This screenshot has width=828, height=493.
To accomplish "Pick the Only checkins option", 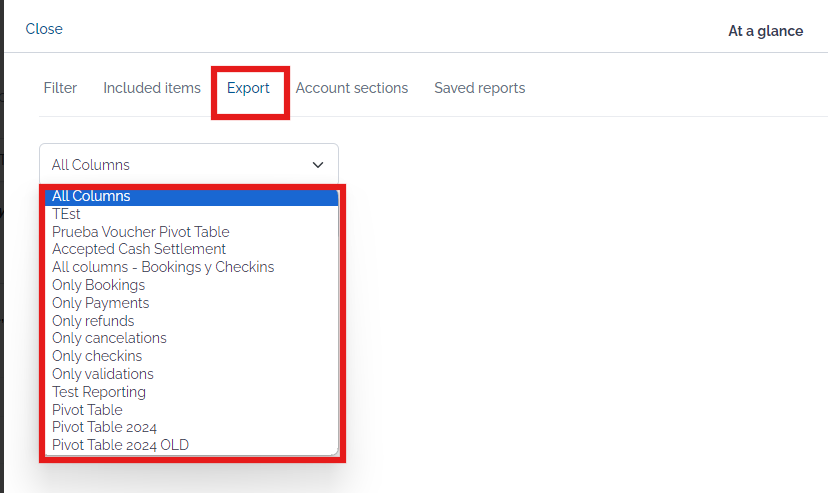I will coord(192,356).
